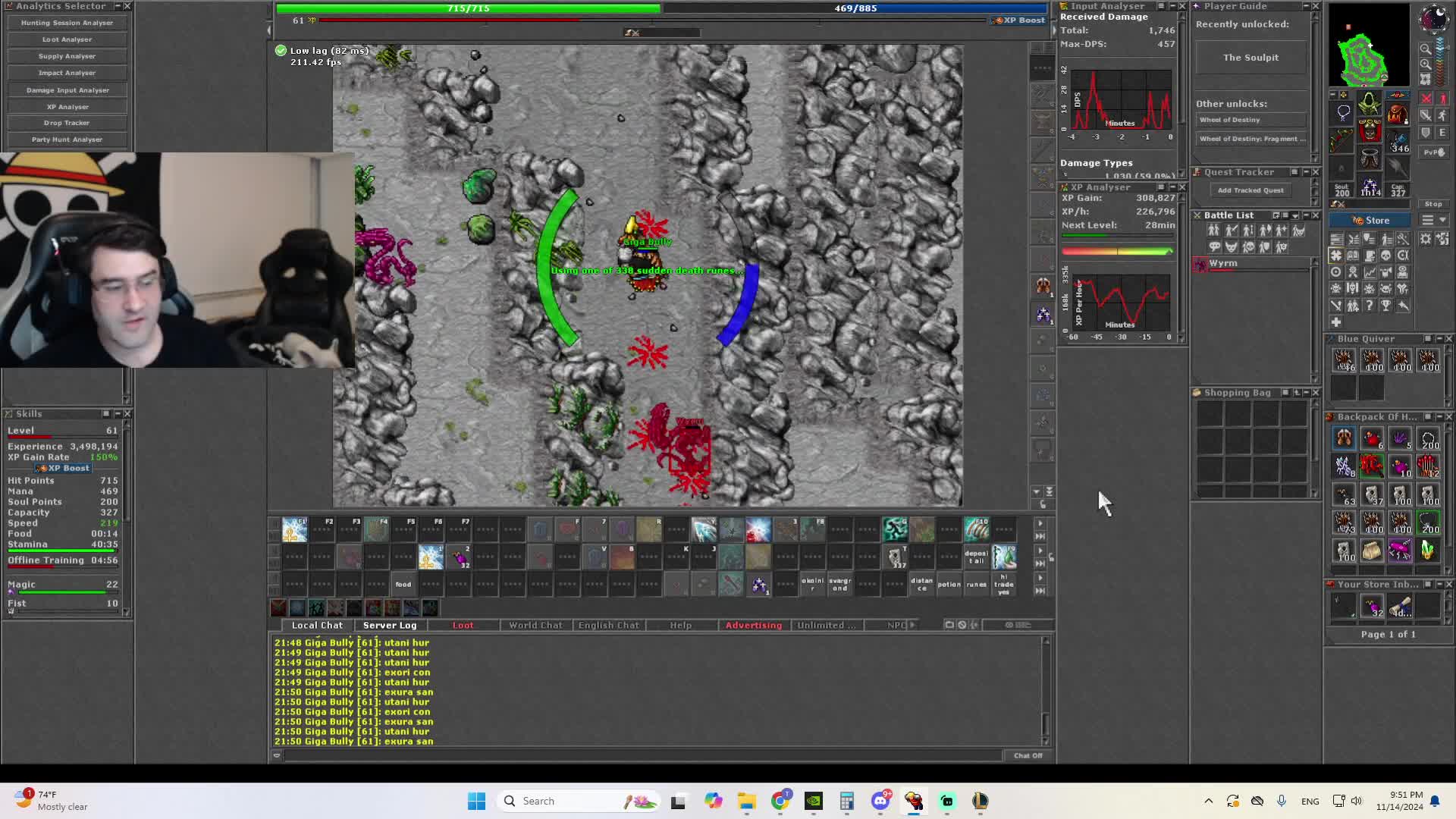Viewport: 1456px width, 819px height.
Task: Click the minimap thumbnail
Action: coord(1369,45)
